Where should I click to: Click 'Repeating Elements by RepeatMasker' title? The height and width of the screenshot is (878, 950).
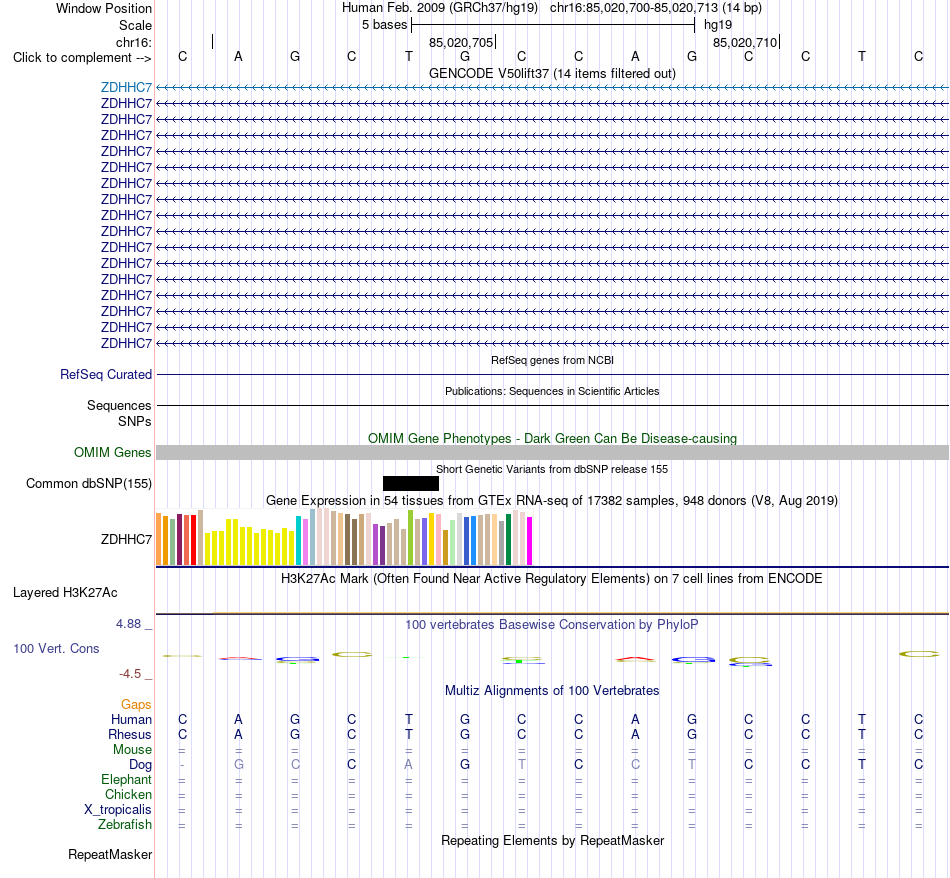[x=552, y=840]
